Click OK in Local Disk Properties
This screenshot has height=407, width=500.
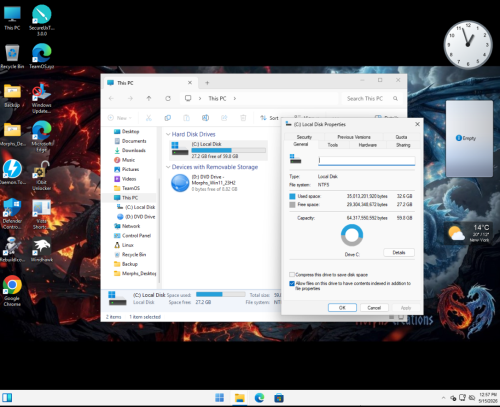(342, 308)
